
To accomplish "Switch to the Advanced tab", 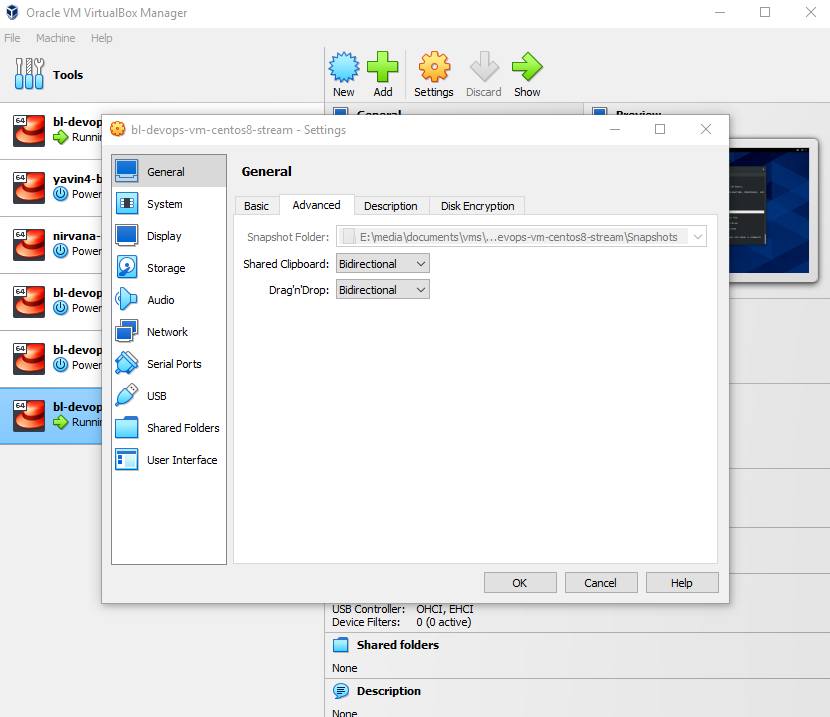I will tap(317, 205).
